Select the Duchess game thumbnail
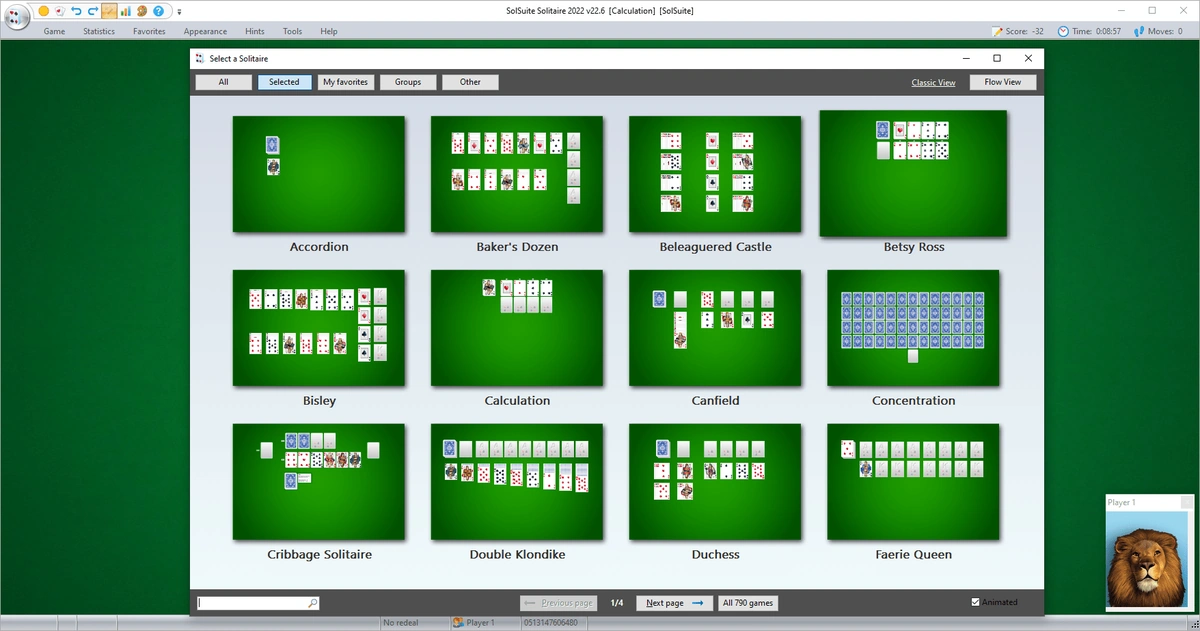Viewport: 1200px width, 631px height. [715, 482]
